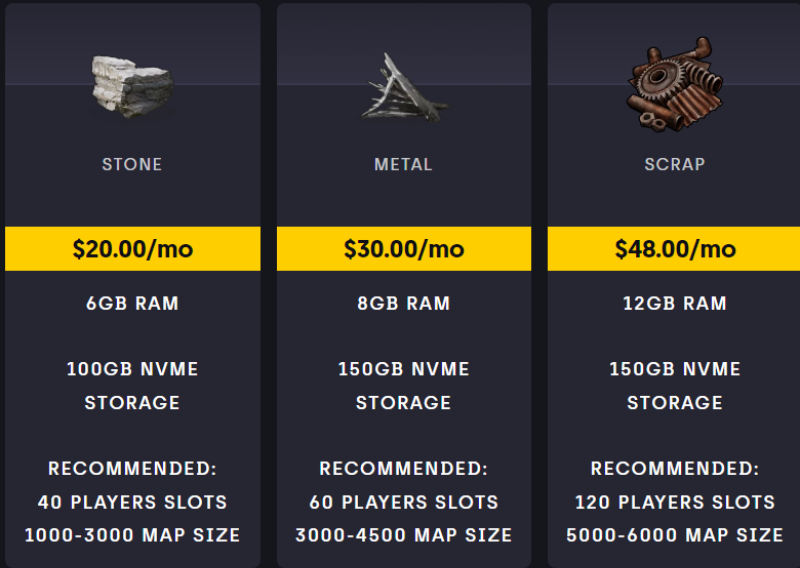
Task: Click the 12GB RAM text
Action: (x=674, y=303)
